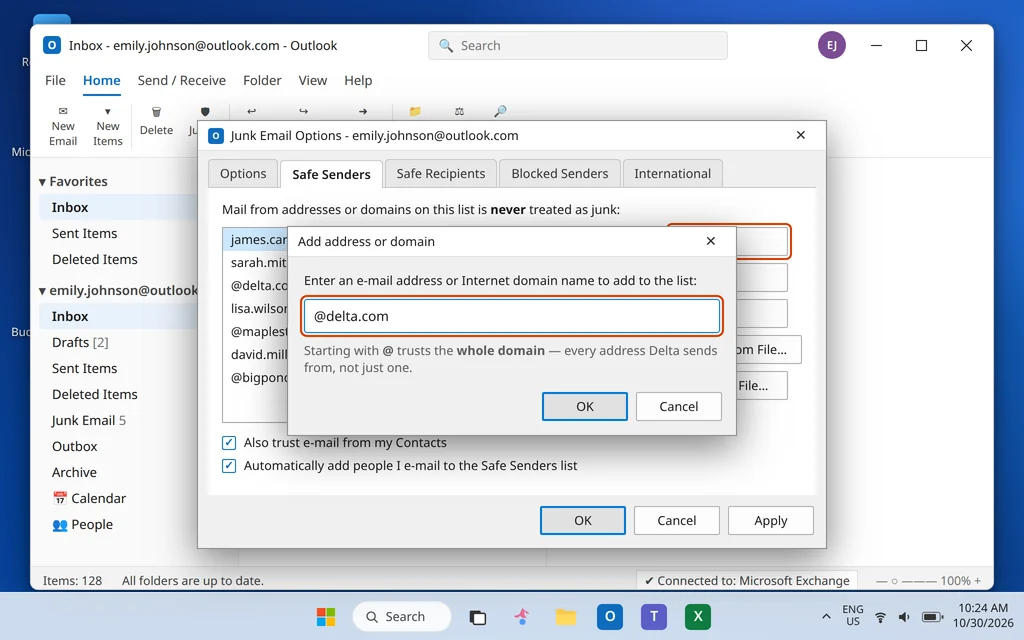This screenshot has height=640, width=1024.
Task: Click the taskbar Search box
Action: 402,616
